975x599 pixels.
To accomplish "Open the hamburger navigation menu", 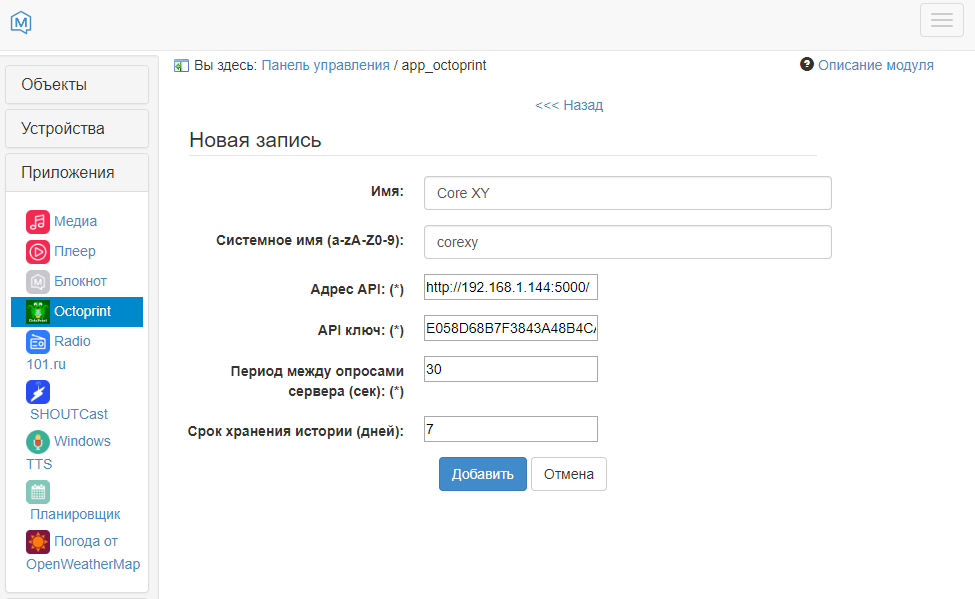I will [x=940, y=21].
